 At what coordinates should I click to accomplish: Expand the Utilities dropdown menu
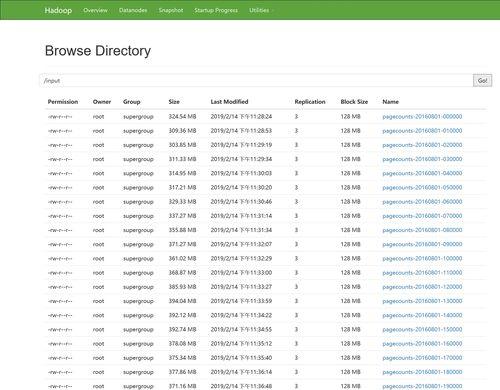click(x=261, y=10)
